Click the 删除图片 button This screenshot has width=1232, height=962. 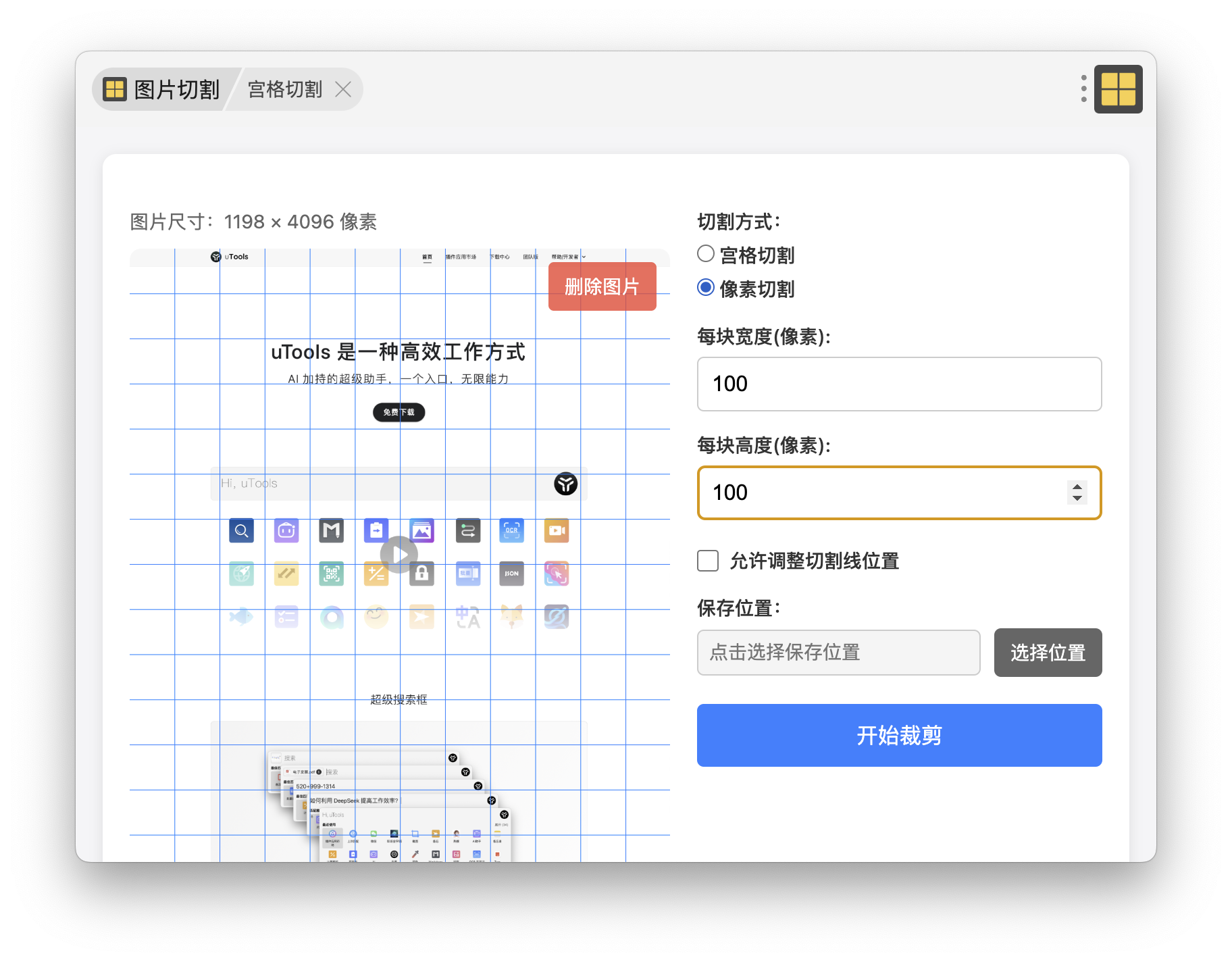pos(602,286)
